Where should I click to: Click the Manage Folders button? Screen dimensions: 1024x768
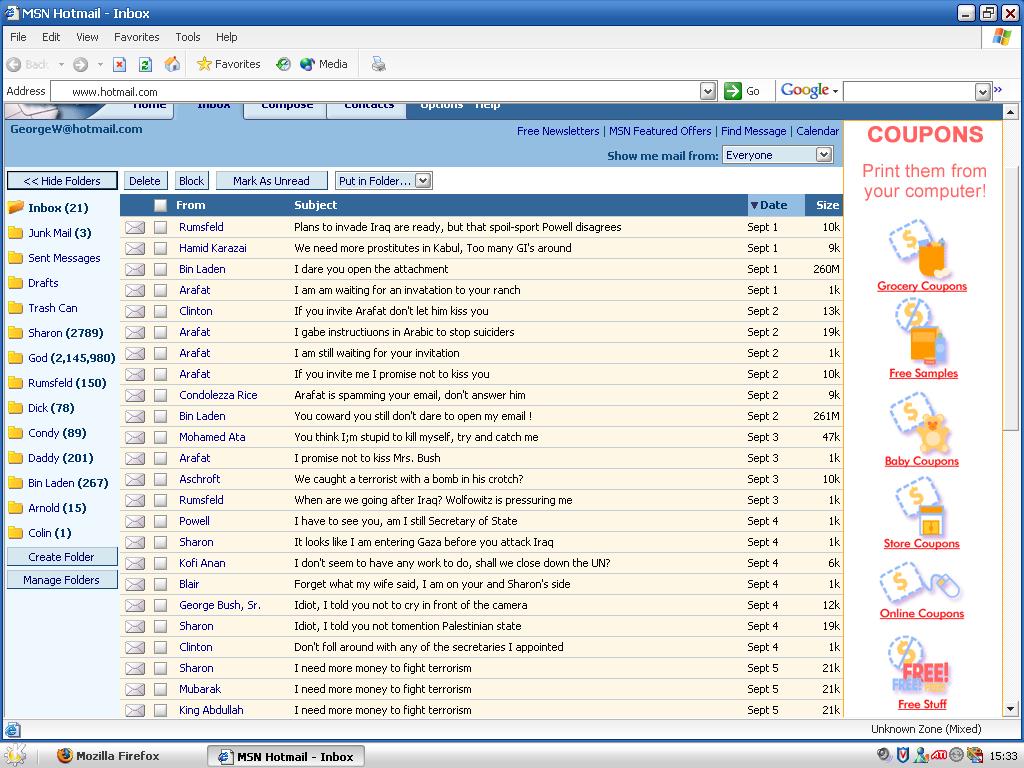(x=62, y=580)
